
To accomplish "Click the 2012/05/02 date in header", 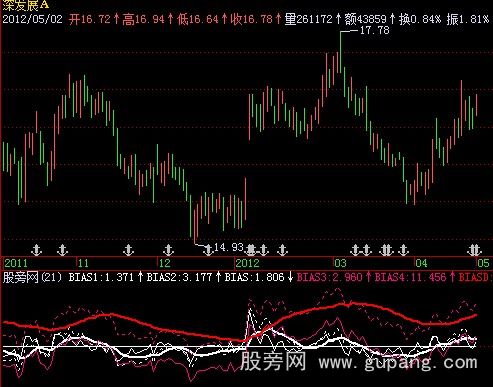I will 32,19.
